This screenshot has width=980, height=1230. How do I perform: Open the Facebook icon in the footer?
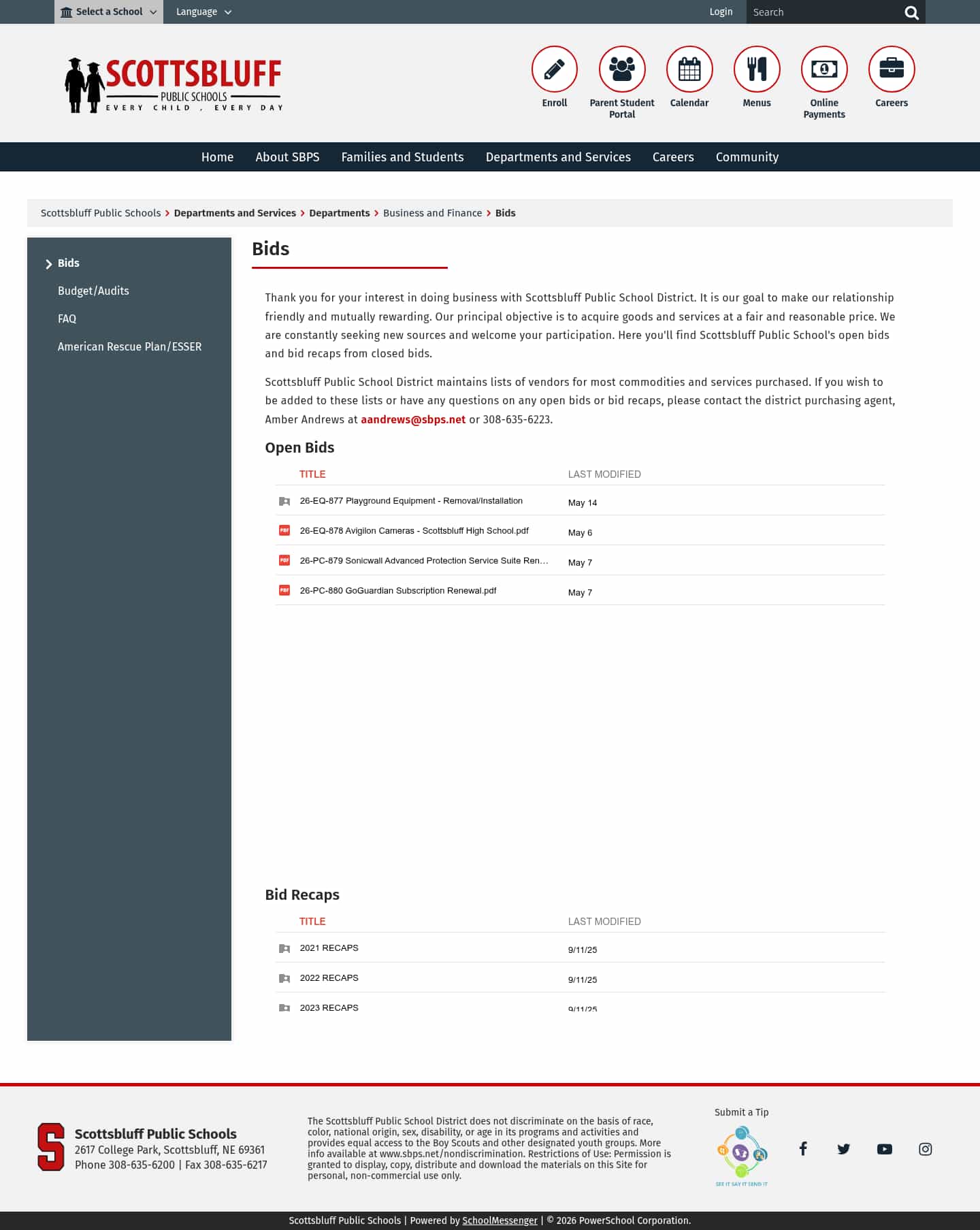(802, 1149)
